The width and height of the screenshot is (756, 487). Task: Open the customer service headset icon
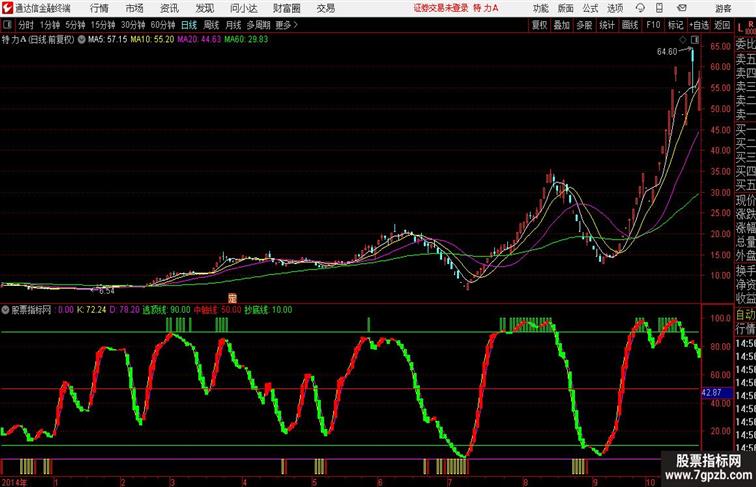[x=640, y=8]
